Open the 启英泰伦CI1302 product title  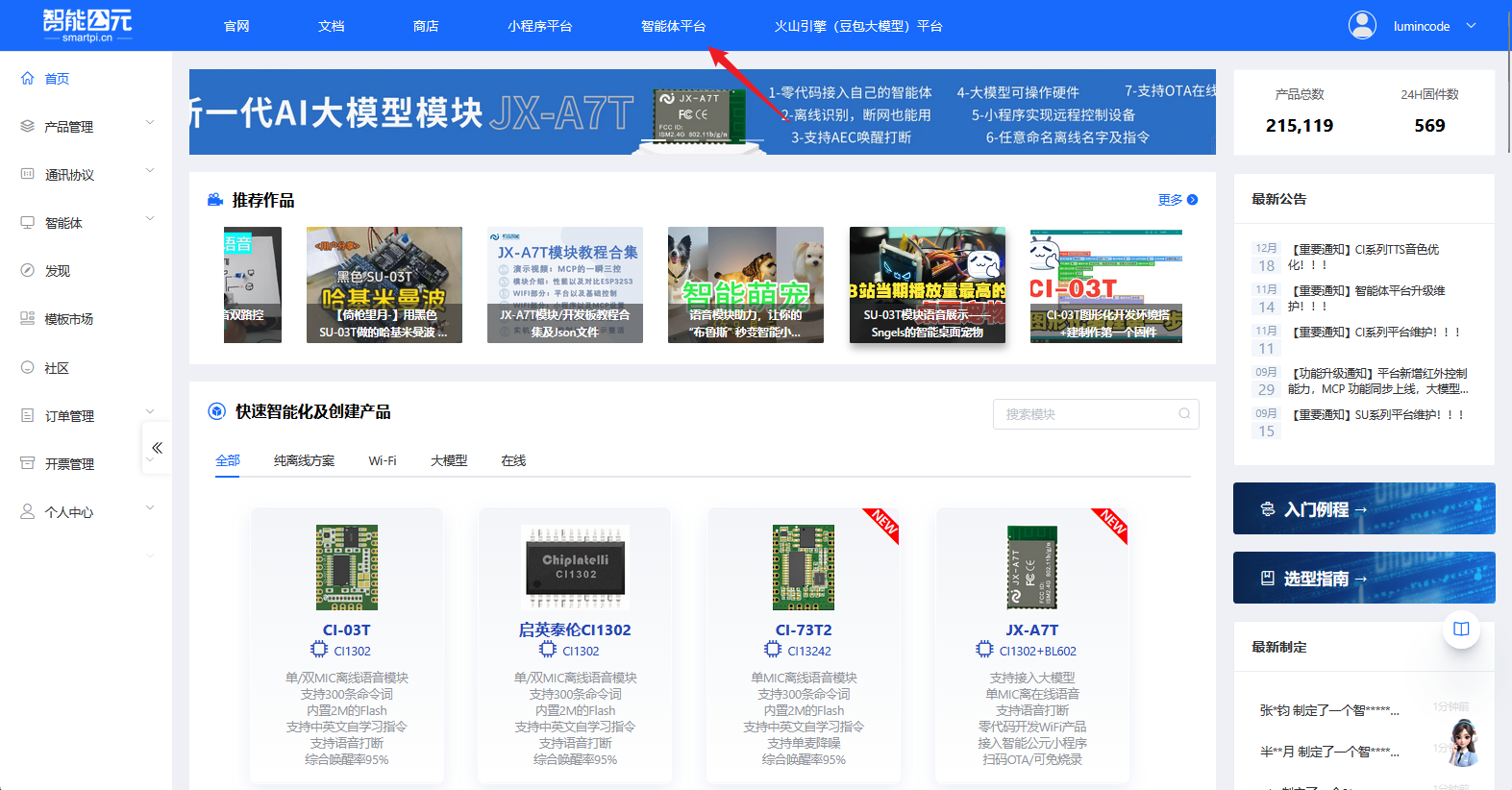pyautogui.click(x=575, y=630)
